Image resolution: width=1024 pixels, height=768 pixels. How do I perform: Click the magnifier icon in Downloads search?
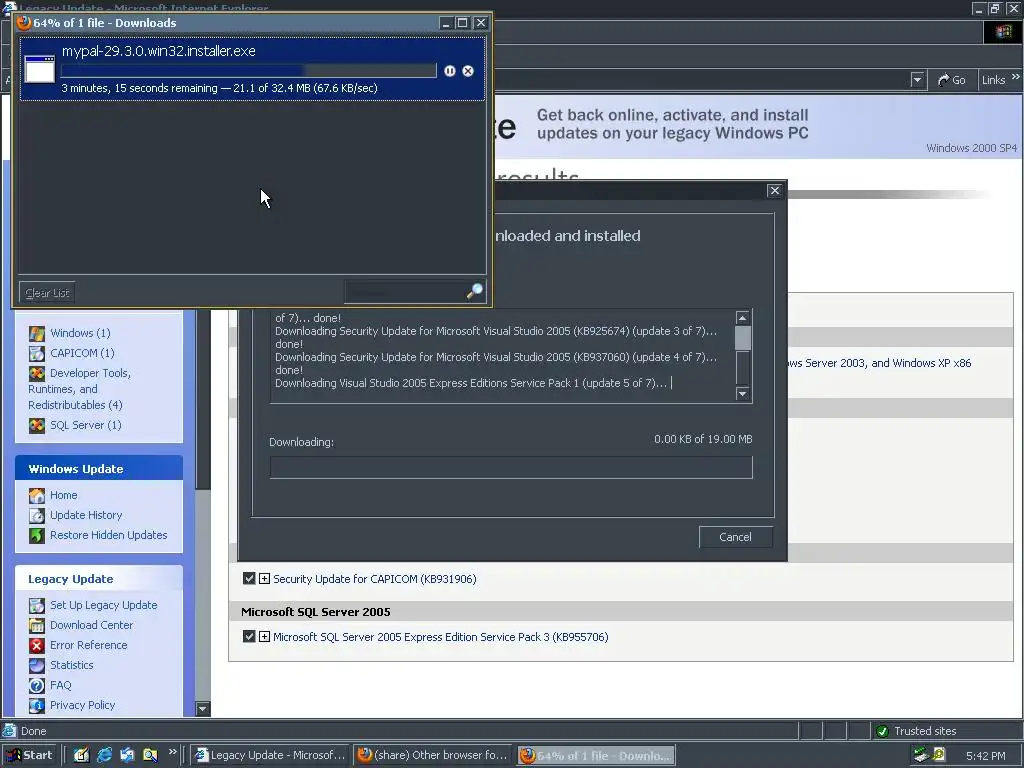click(x=475, y=291)
